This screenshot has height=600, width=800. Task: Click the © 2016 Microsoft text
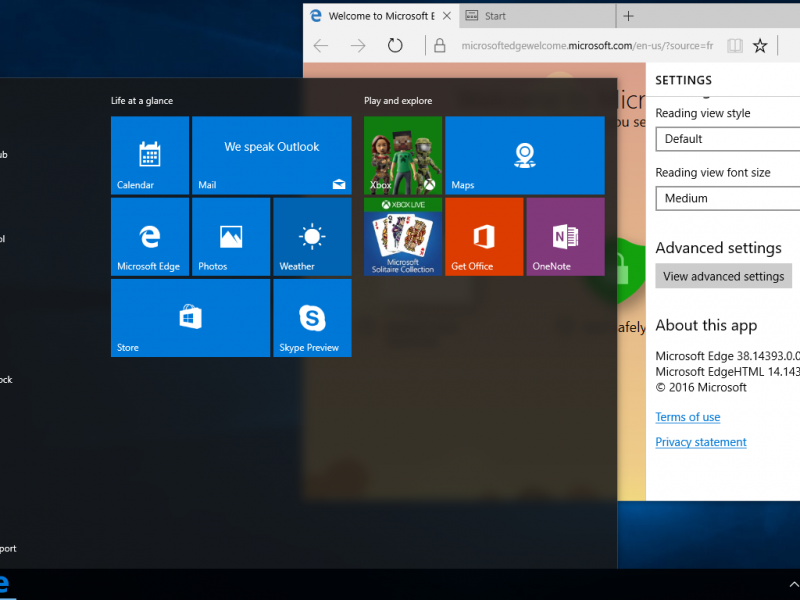pyautogui.click(x=701, y=387)
